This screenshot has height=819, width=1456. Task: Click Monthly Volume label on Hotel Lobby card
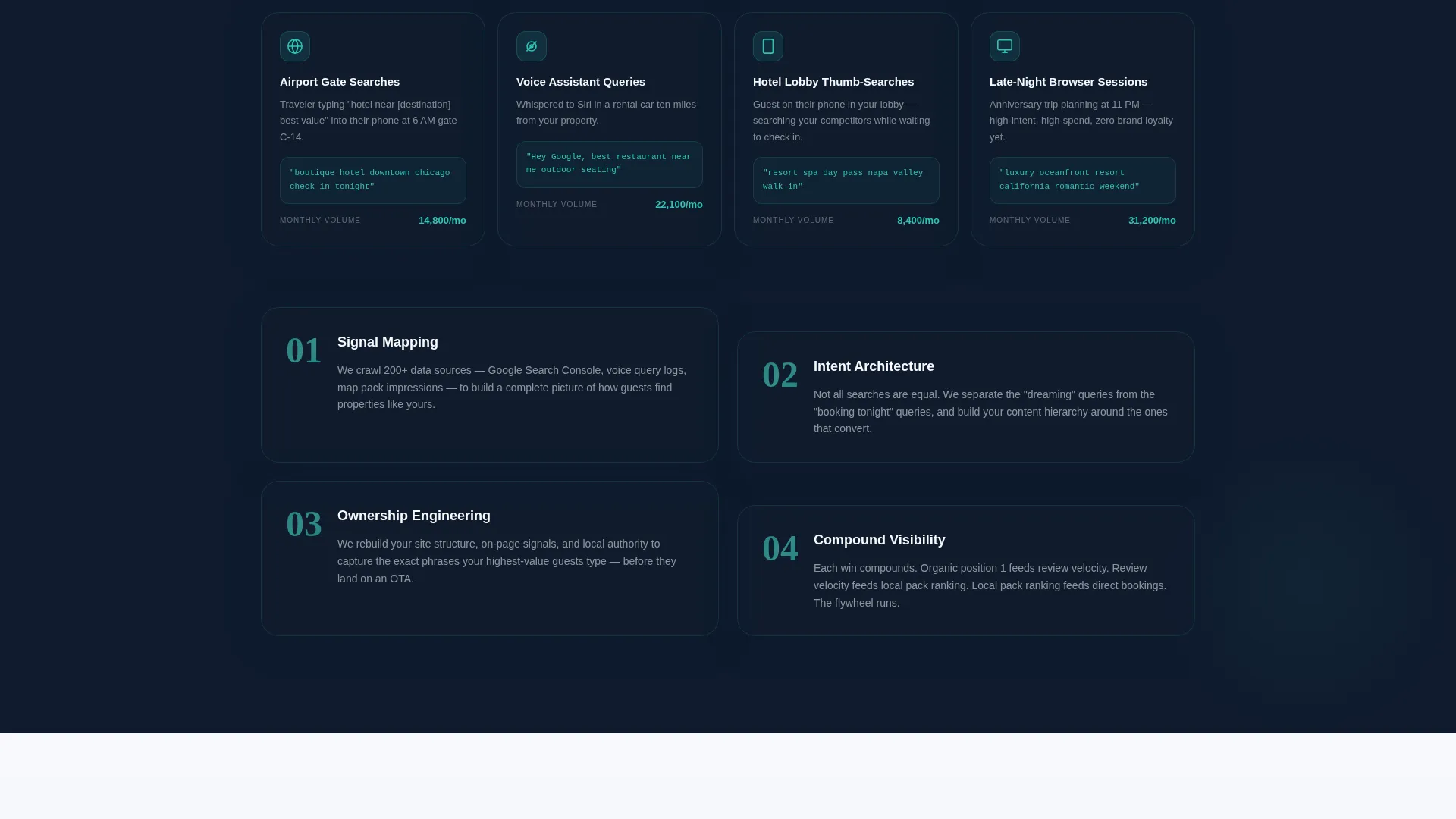tap(793, 221)
